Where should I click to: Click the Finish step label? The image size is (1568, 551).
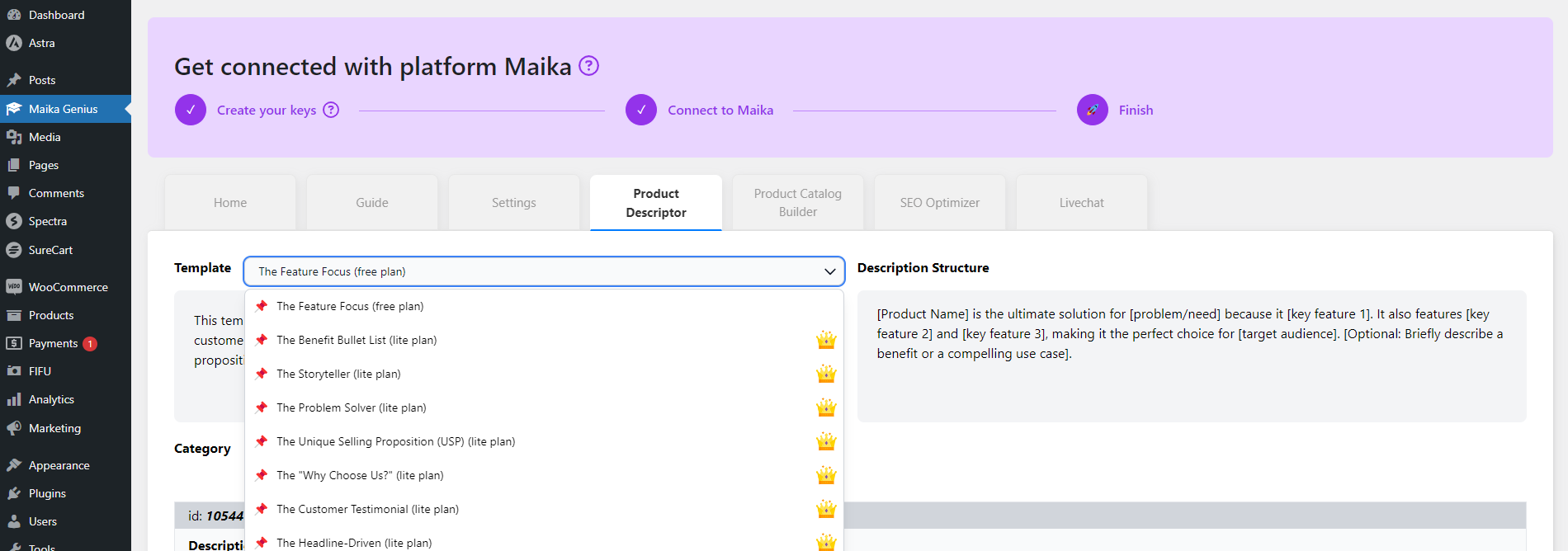(x=1136, y=110)
